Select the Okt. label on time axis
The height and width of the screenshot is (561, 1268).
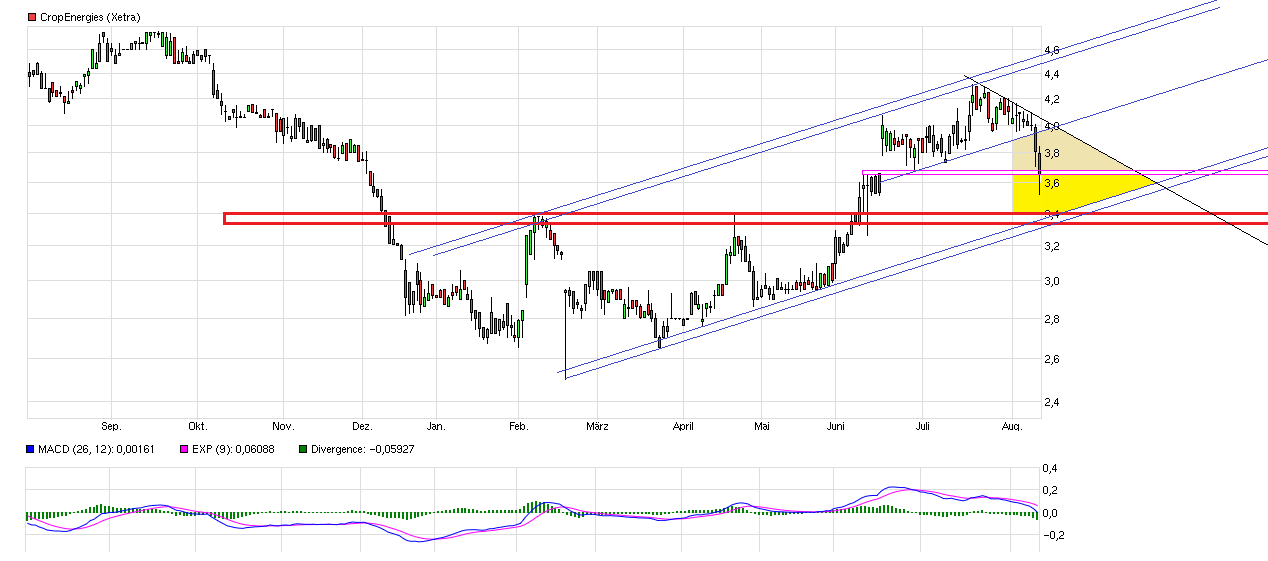pos(197,427)
